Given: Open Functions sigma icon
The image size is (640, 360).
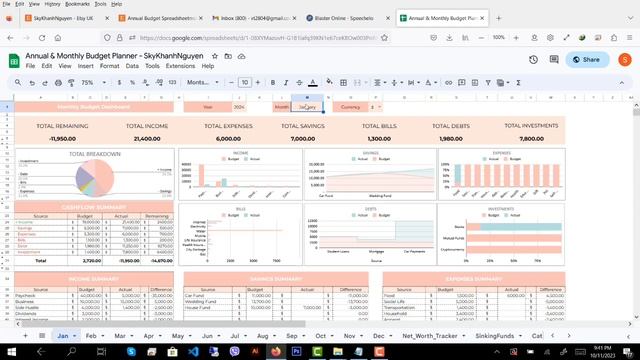Looking at the screenshot, I should point(518,82).
